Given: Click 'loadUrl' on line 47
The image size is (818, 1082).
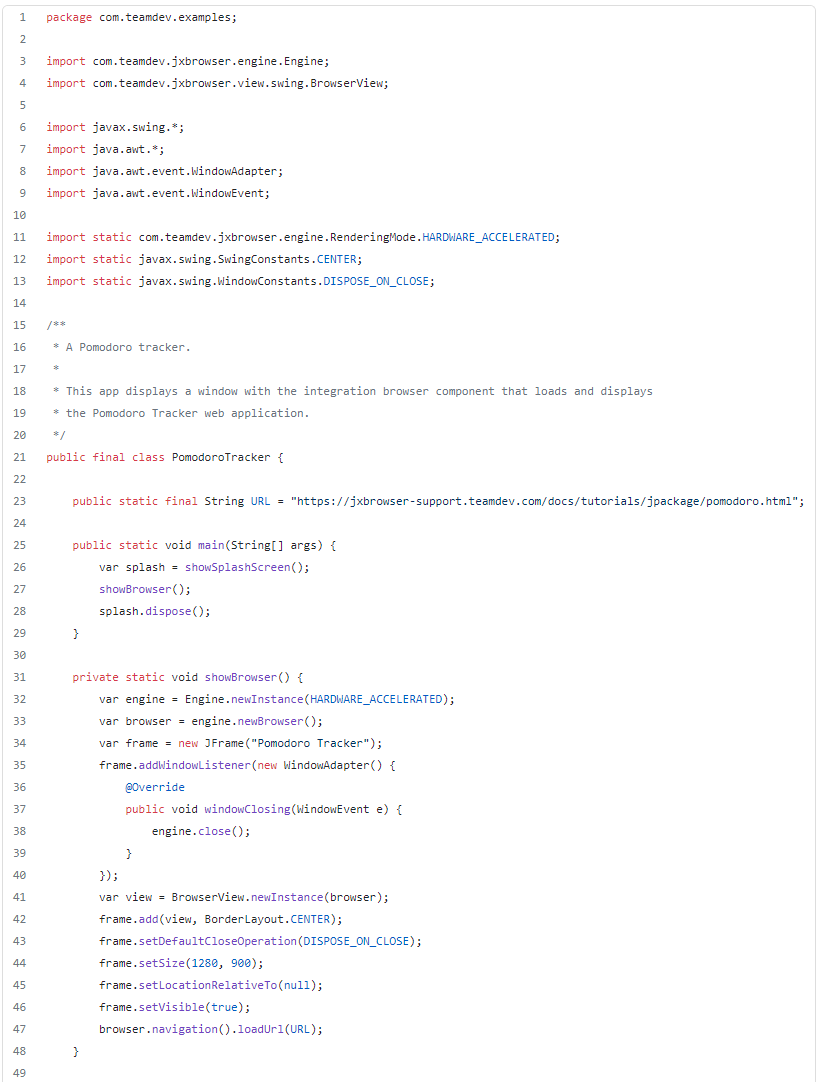Looking at the screenshot, I should [260, 1030].
